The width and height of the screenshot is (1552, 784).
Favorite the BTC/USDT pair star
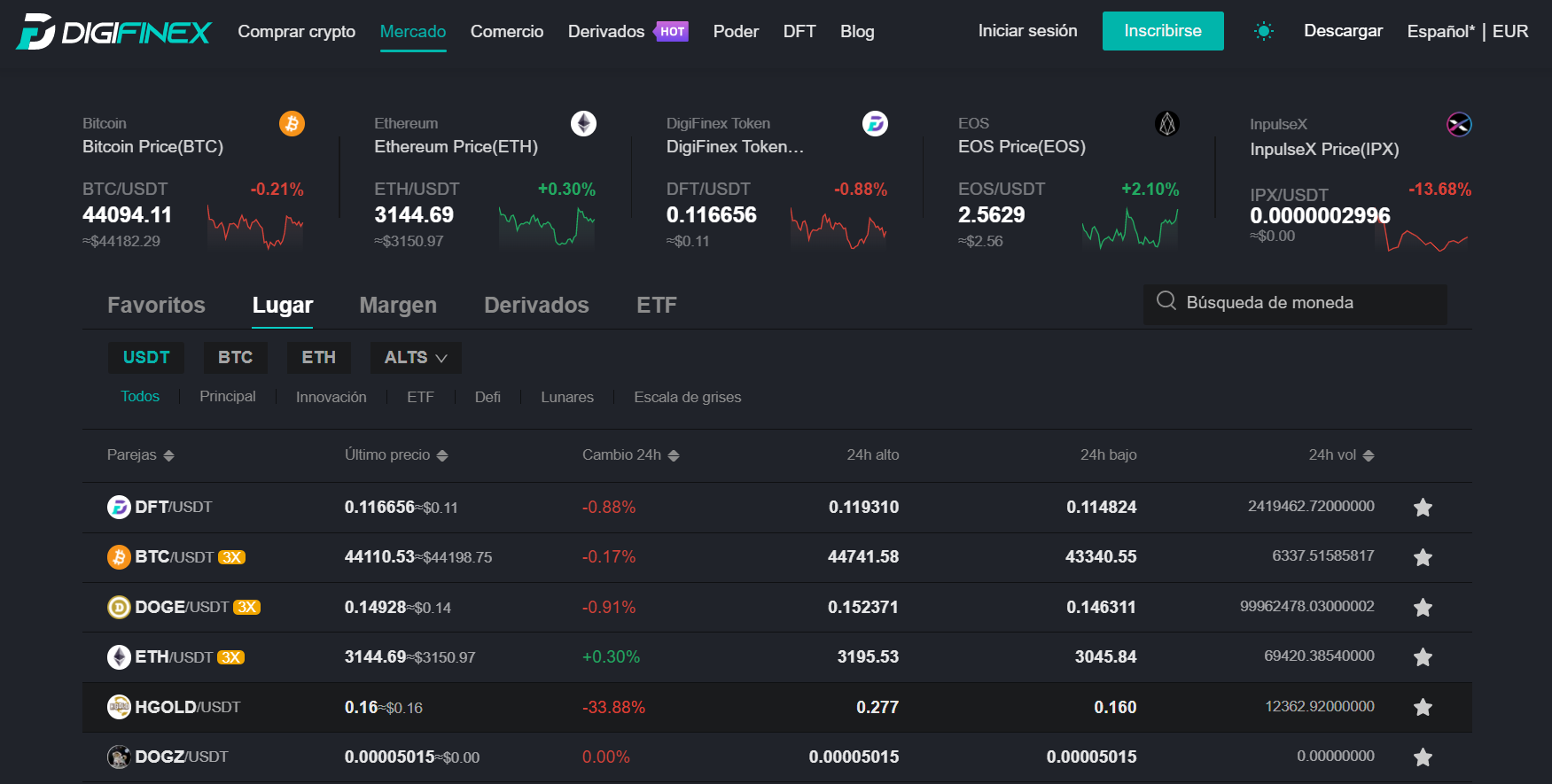click(x=1423, y=557)
